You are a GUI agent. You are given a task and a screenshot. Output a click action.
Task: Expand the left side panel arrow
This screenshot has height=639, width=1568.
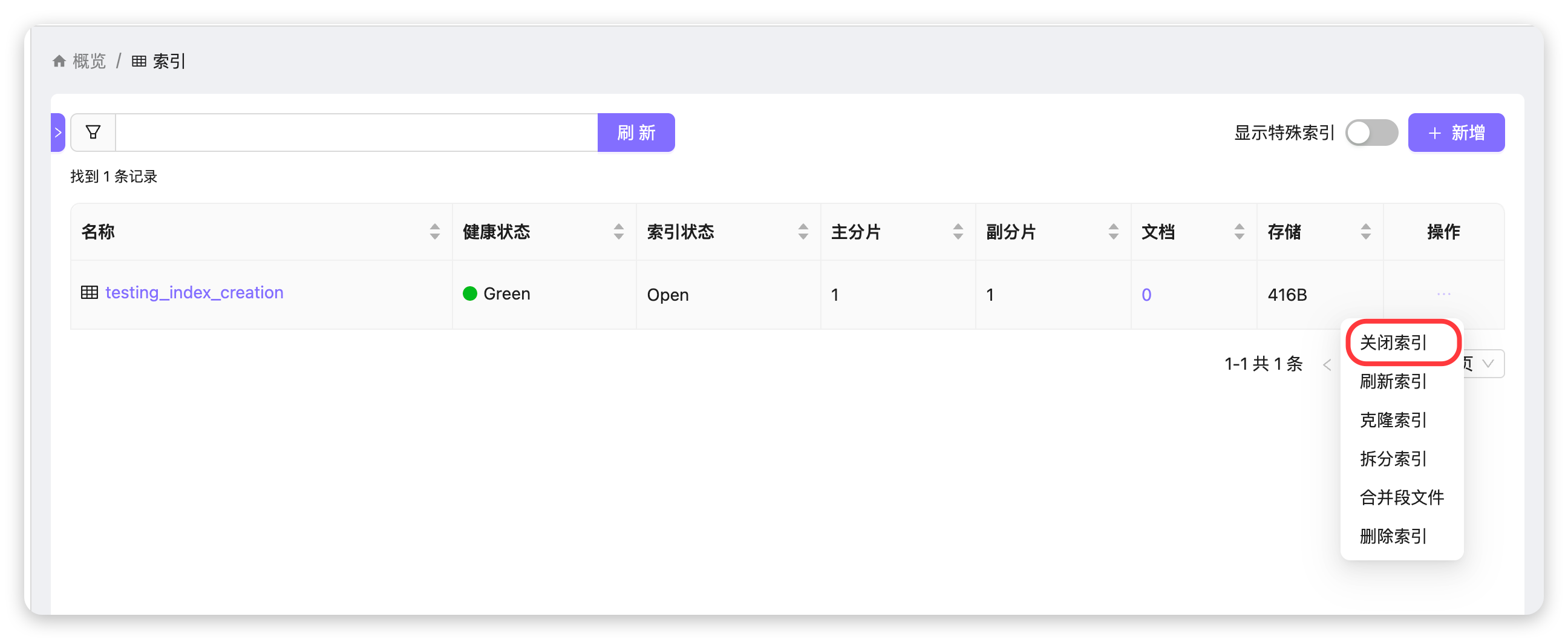(58, 132)
